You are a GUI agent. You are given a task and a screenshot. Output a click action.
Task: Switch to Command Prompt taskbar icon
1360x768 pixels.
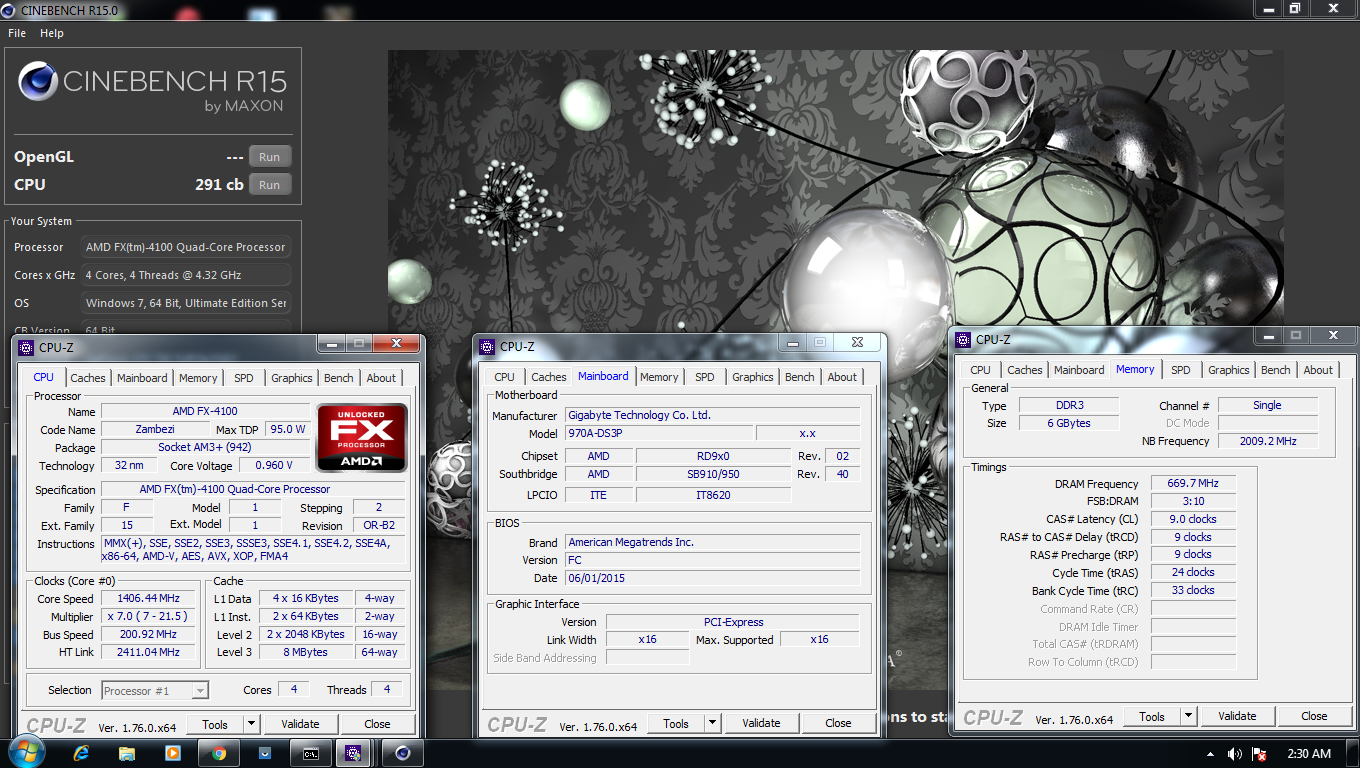[311, 753]
